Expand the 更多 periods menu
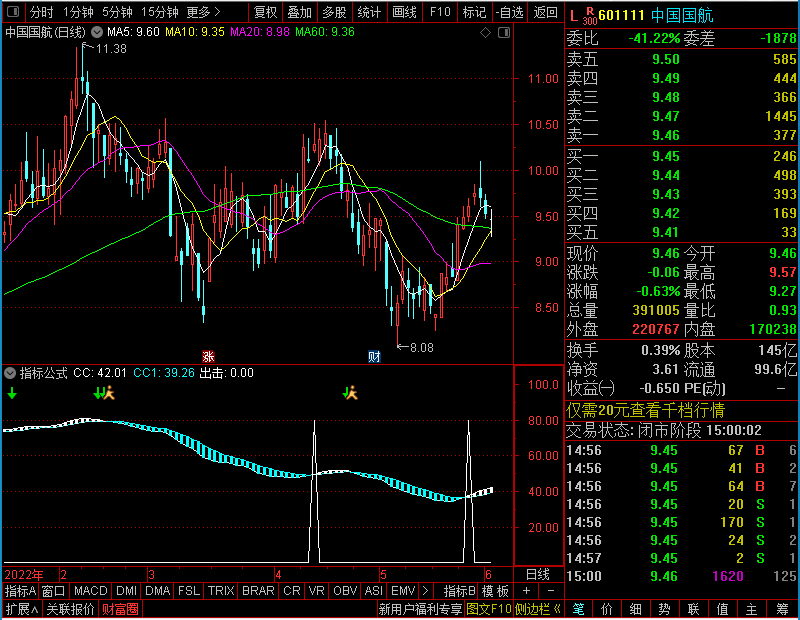Viewport: 800px width, 620px height. [204, 12]
